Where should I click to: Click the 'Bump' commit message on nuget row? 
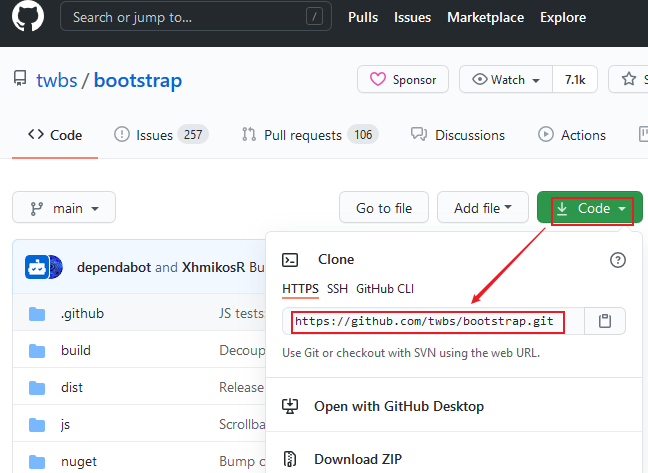[242, 461]
